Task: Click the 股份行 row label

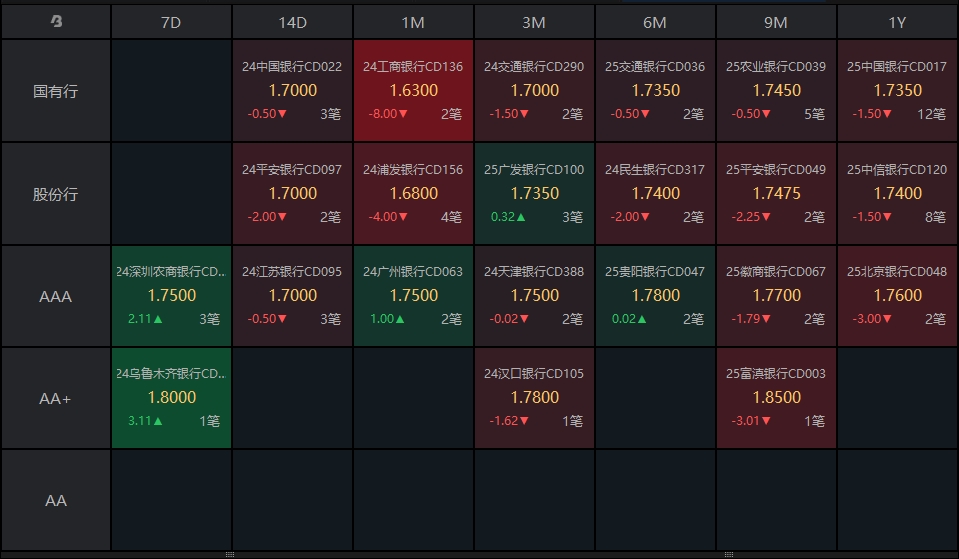Action: click(x=56, y=194)
